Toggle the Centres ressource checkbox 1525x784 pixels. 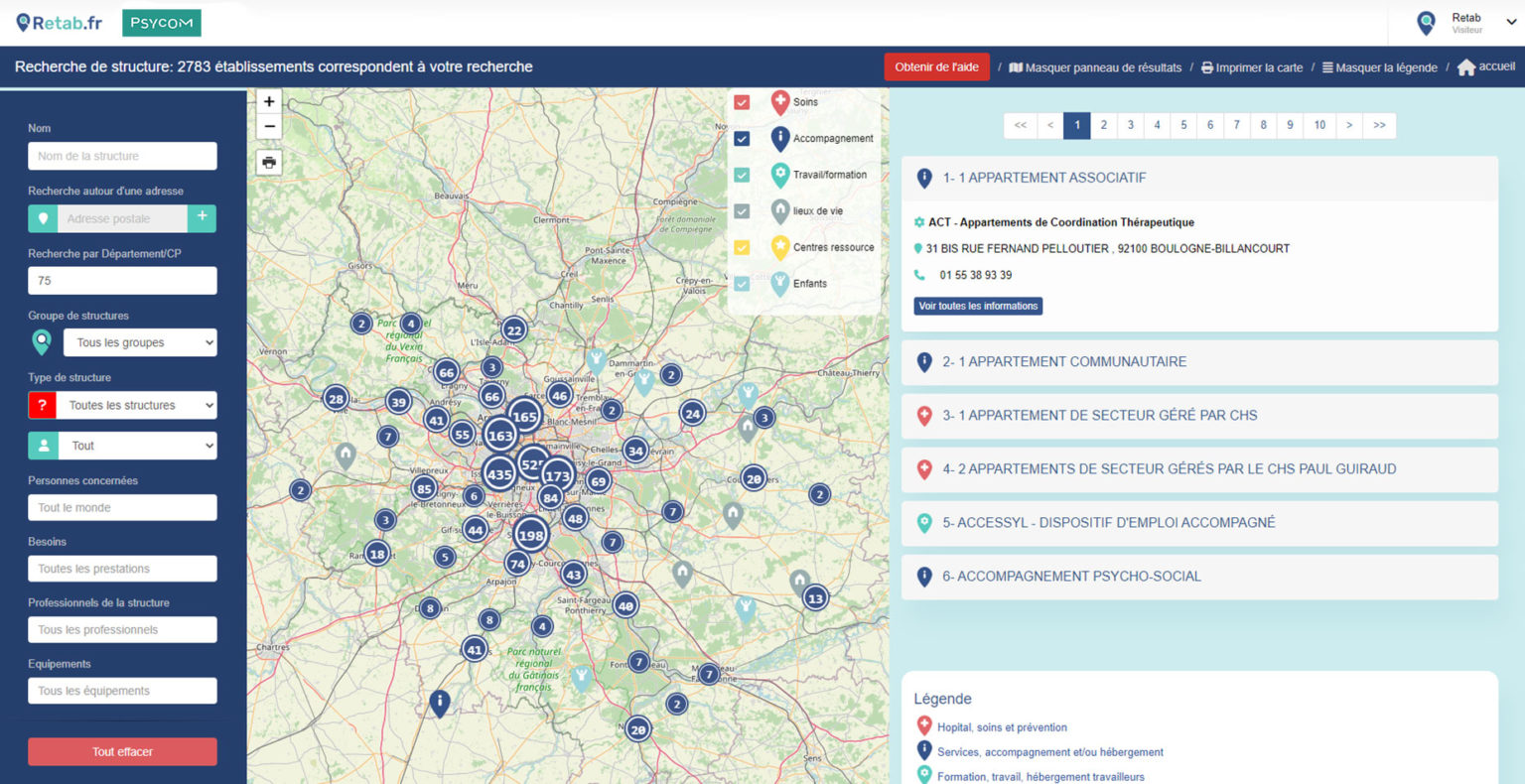point(742,247)
